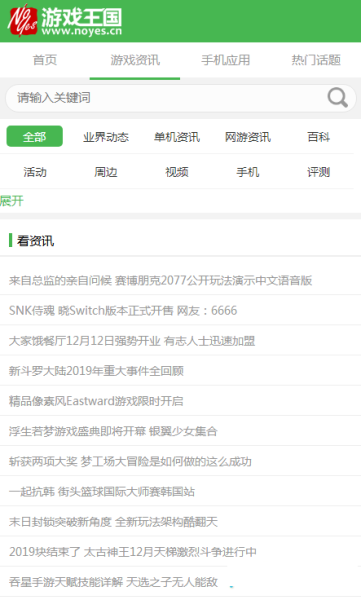Open the 网游资讯 category
This screenshot has width=361, height=600.
click(x=248, y=137)
